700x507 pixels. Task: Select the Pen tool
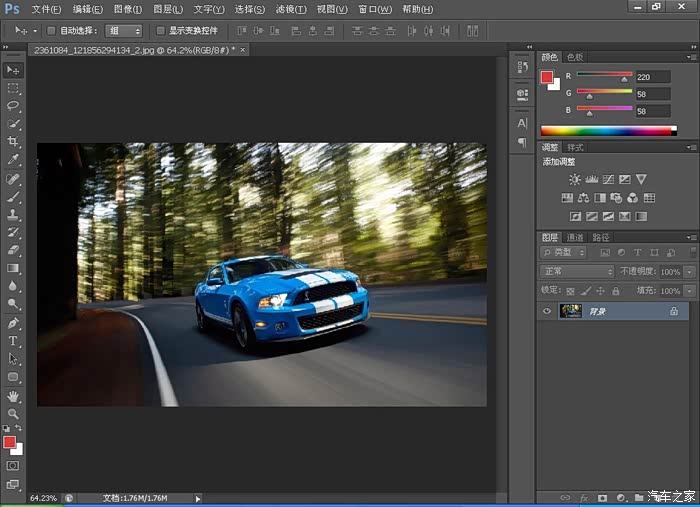pyautogui.click(x=13, y=323)
